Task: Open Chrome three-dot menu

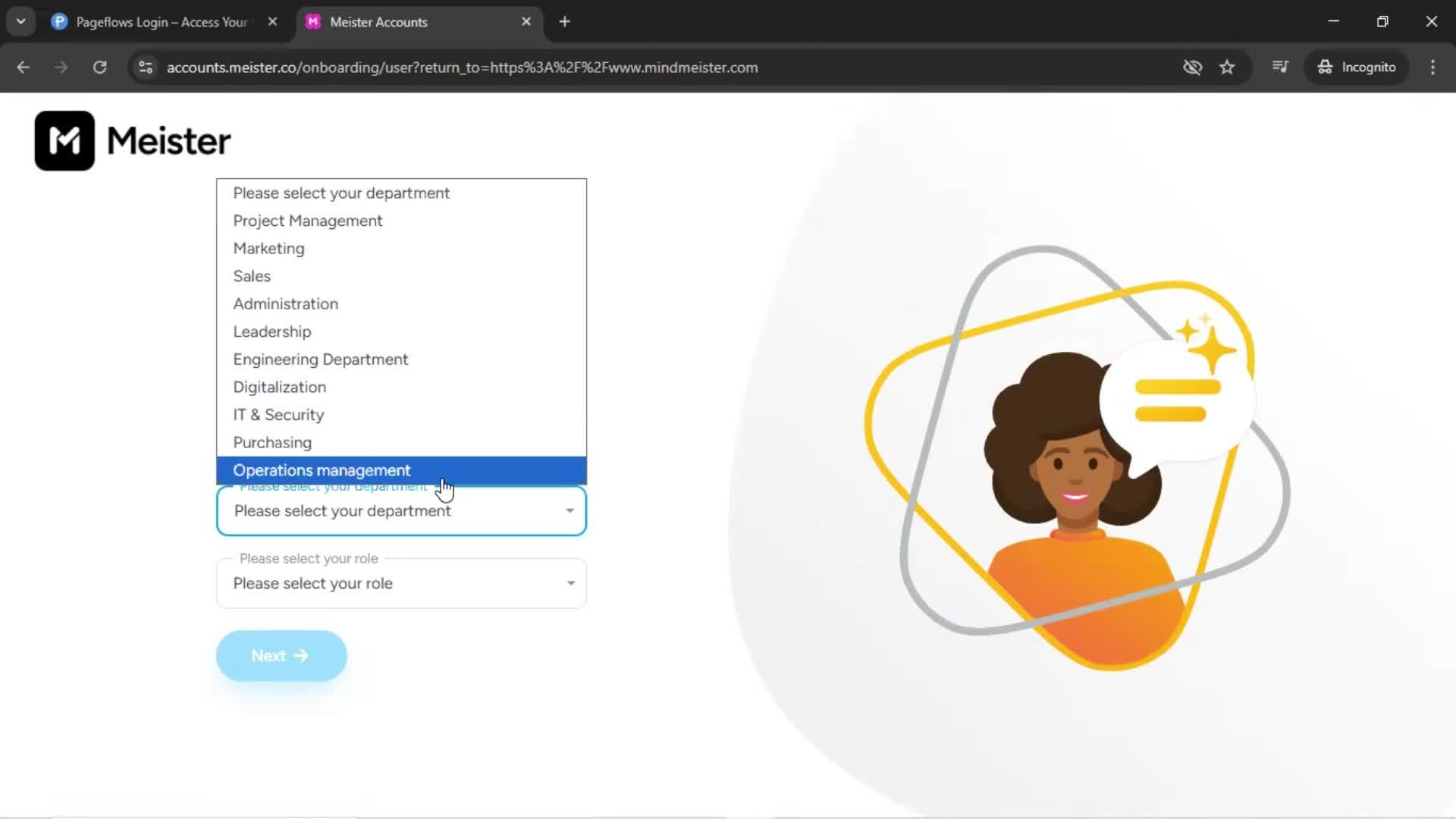Action: (1432, 67)
